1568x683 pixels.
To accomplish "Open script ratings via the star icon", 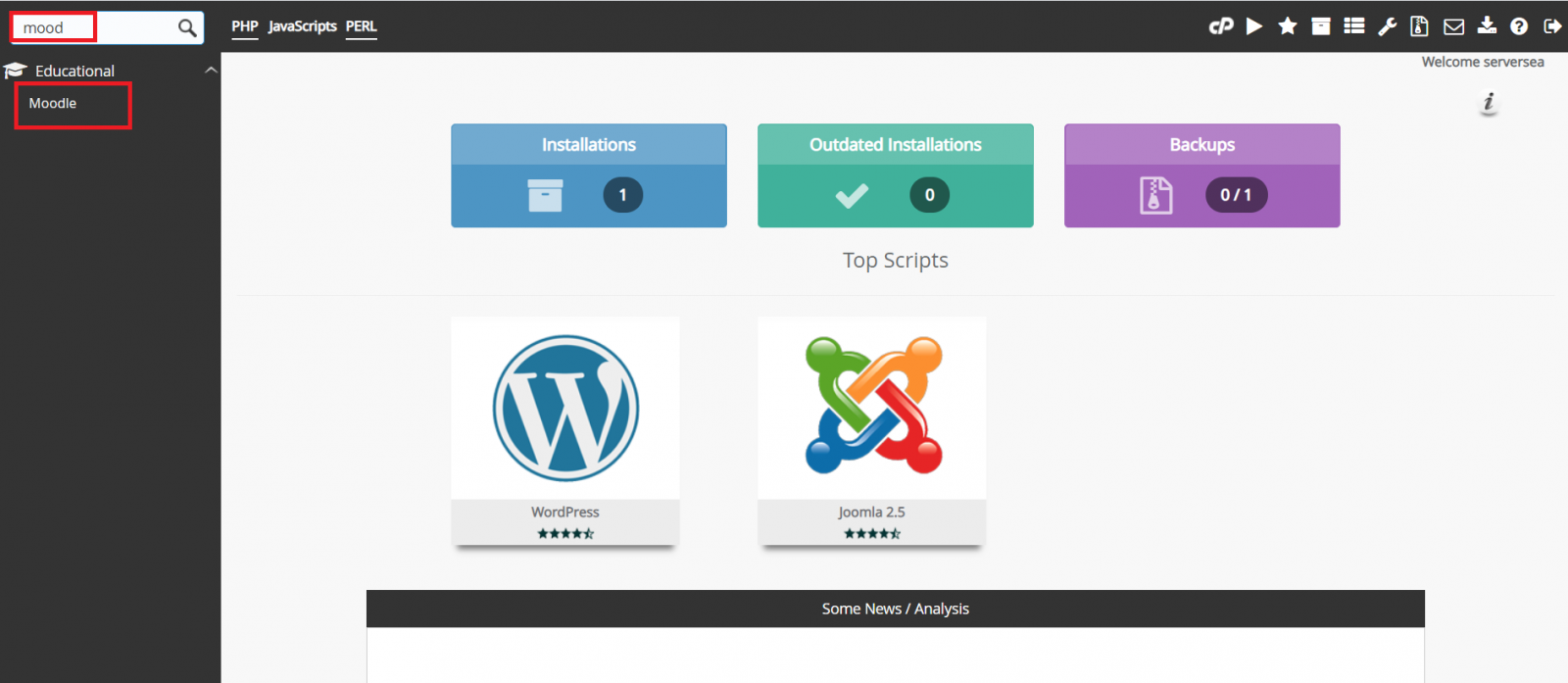I will coord(1288,26).
